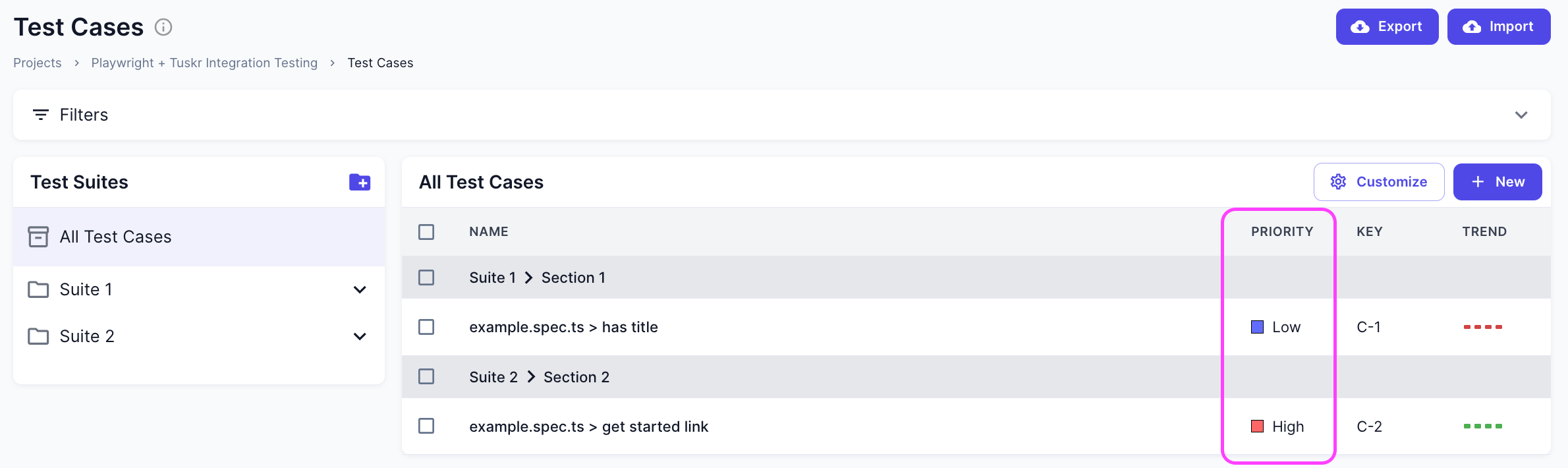Click the Suite 1 folder icon
The height and width of the screenshot is (468, 1568).
(38, 289)
